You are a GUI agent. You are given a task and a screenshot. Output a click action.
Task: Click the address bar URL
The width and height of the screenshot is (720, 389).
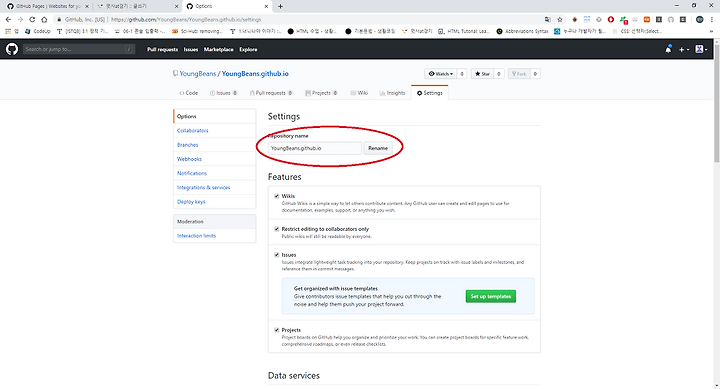[186, 20]
